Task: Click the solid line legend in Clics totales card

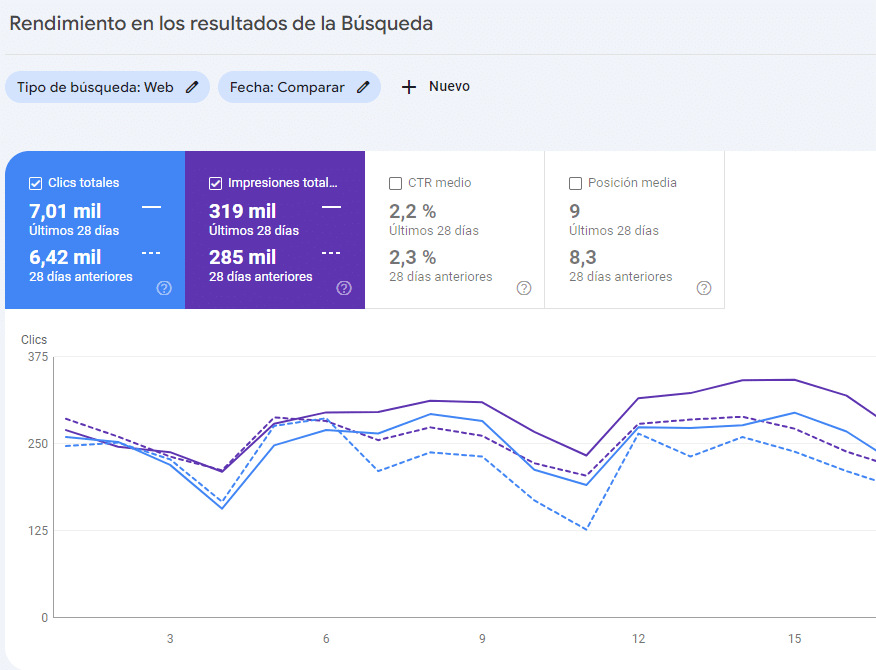Action: tap(151, 207)
